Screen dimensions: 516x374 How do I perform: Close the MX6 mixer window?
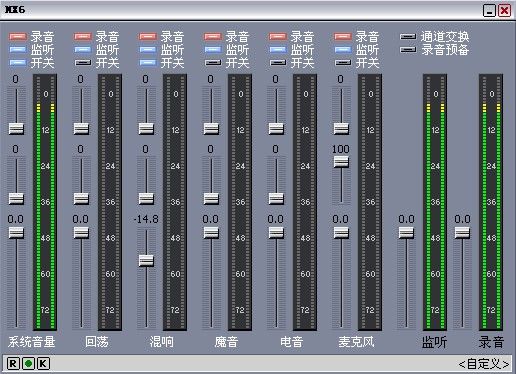505,11
